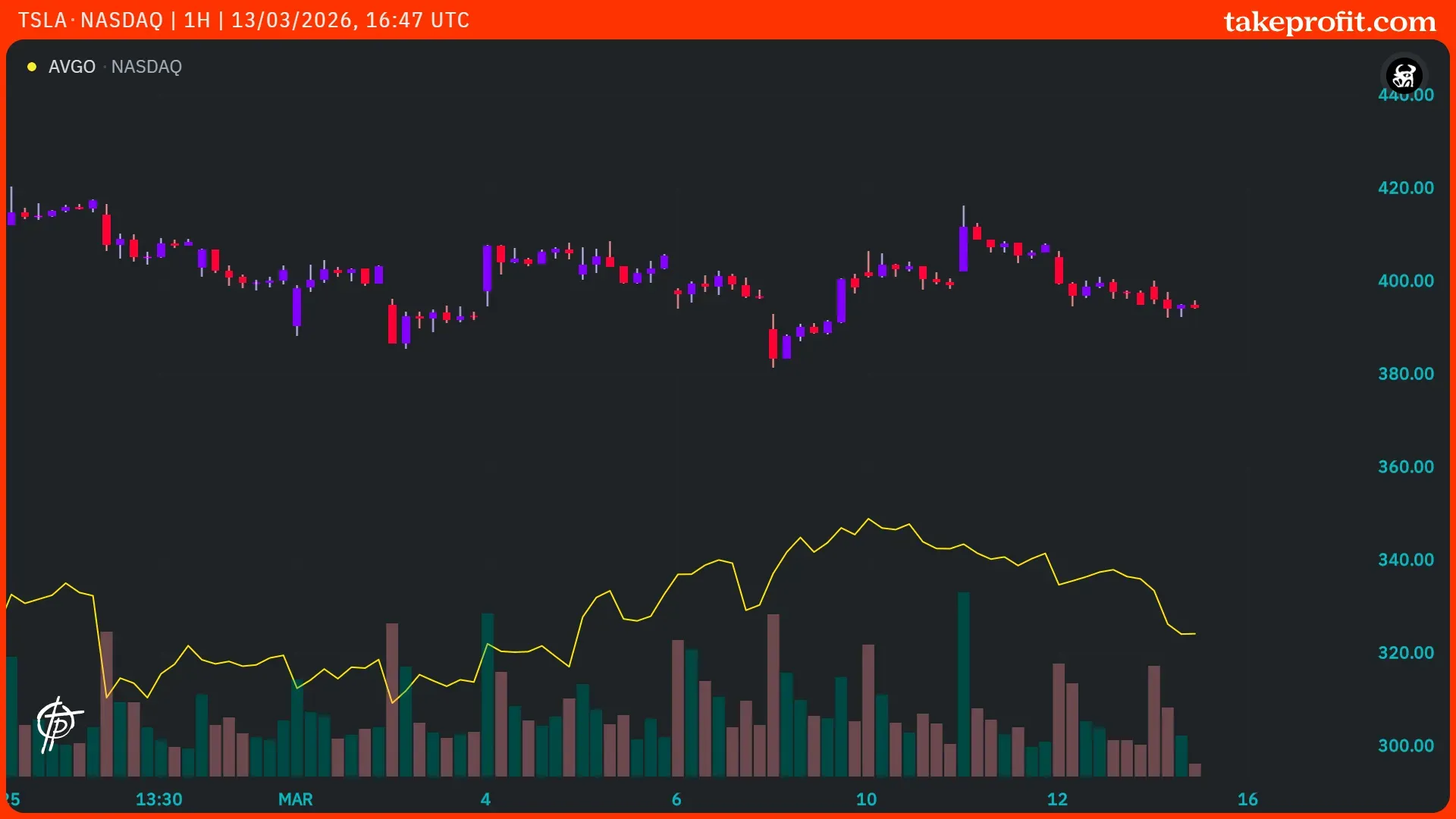1456x819 pixels.
Task: Click the 380.00 price axis label
Action: tap(1405, 374)
